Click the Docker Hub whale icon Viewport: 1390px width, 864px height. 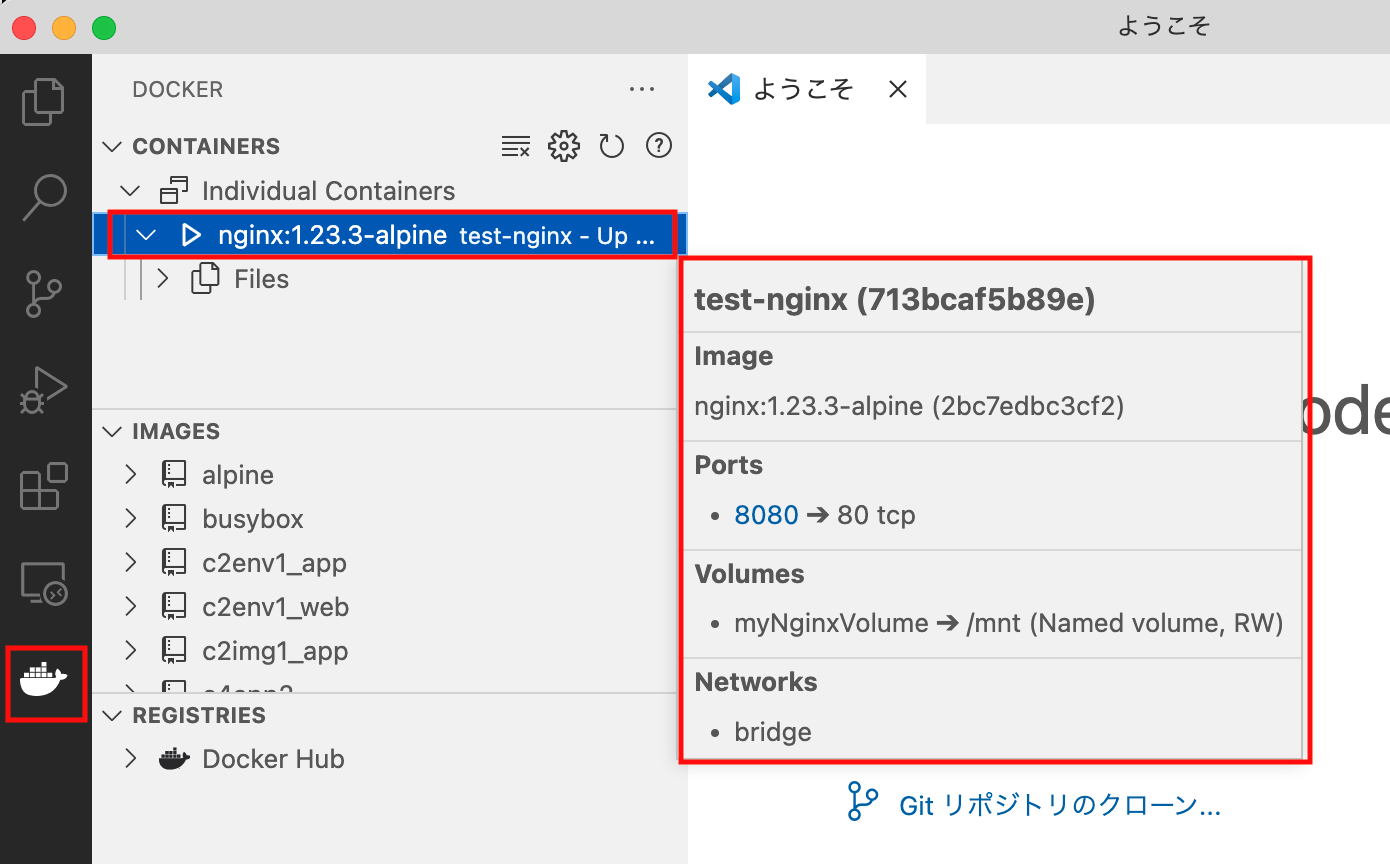(174, 758)
